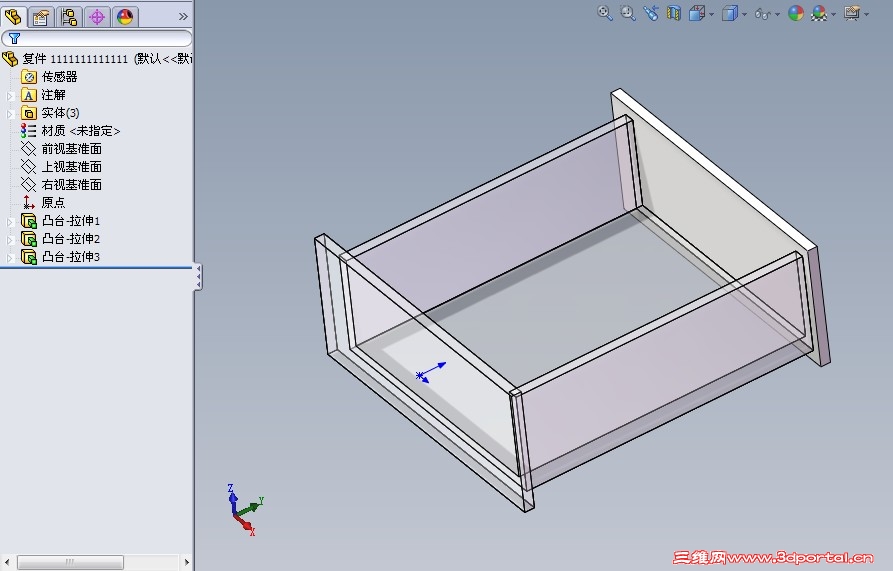Select the 传感器 tree item label
893x571 pixels.
pyautogui.click(x=59, y=77)
